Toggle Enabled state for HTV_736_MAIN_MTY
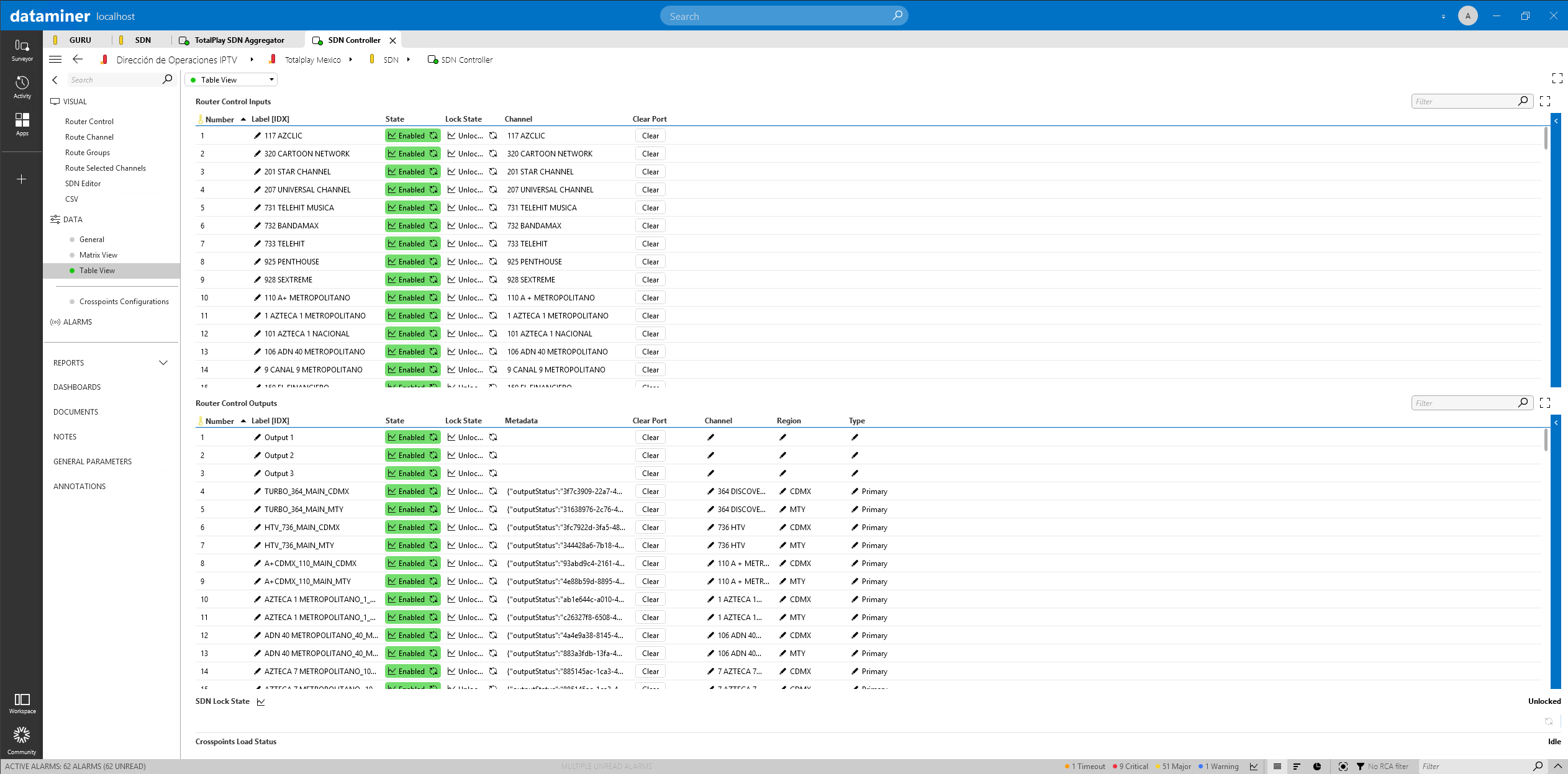The width and height of the screenshot is (1568, 774). coord(412,545)
